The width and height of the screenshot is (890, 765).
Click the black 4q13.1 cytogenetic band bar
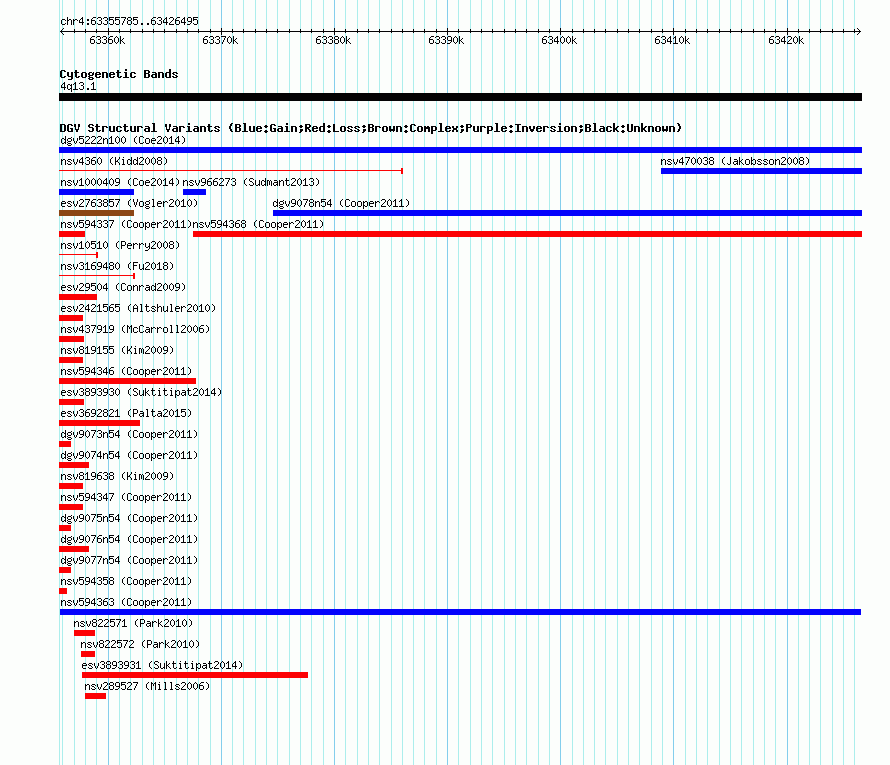(460, 97)
